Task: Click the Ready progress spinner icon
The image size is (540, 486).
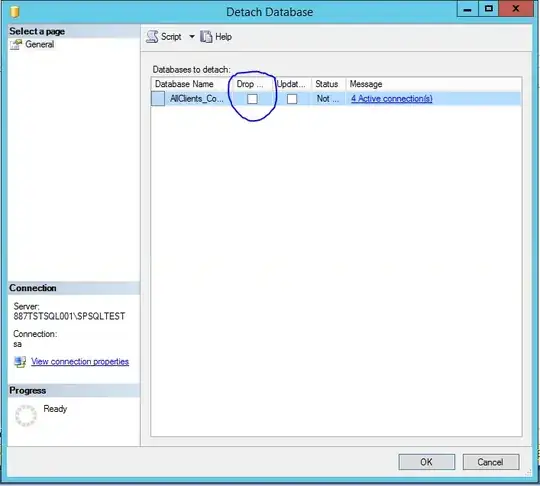Action: [26, 415]
